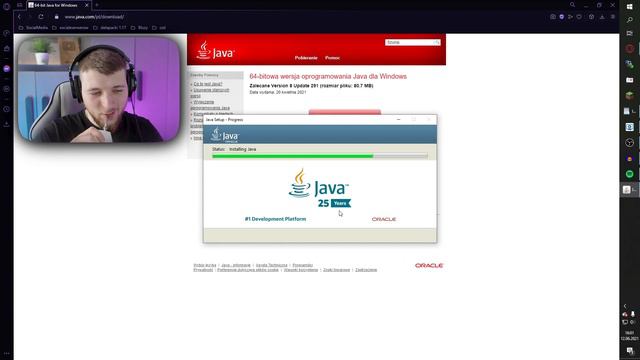
Task: Click the Java installation progress bar
Action: click(320, 156)
